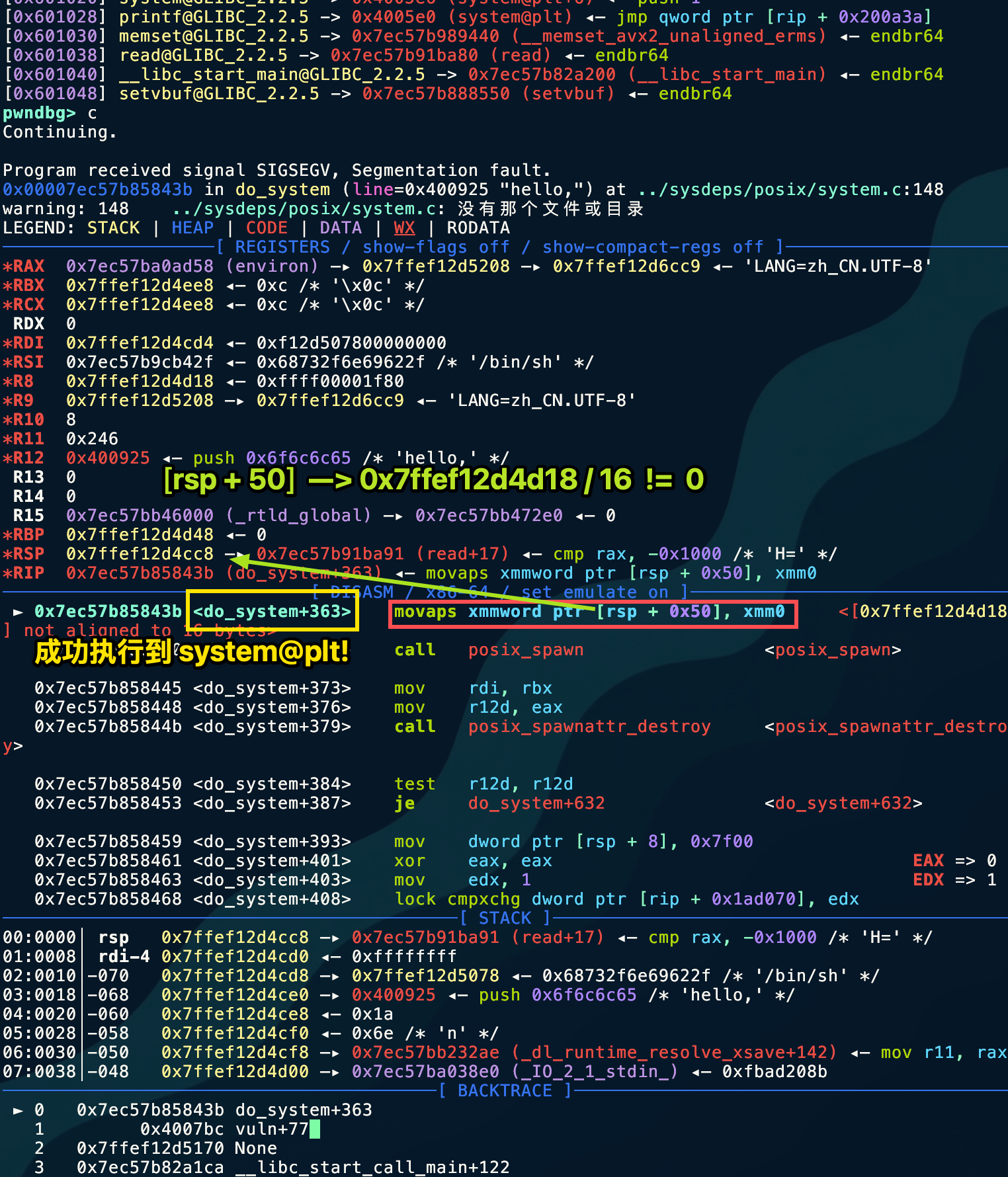Click the 'RDX' register label

coord(29,324)
